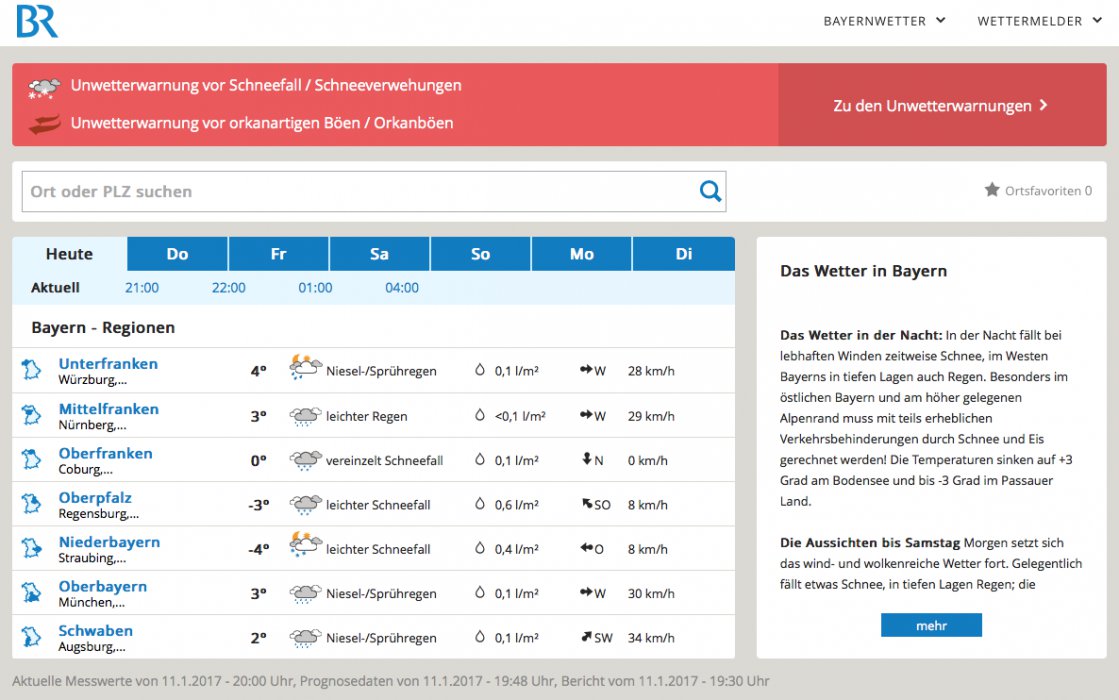Expand the Wettermelder dropdown menu
The width and height of the screenshot is (1119, 700).
(x=1040, y=21)
